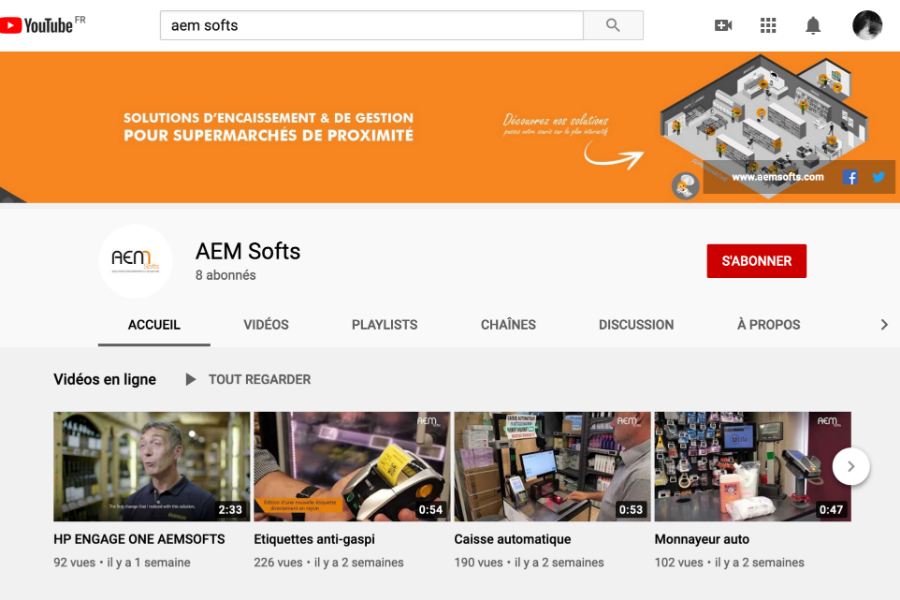Switch to the Chaînes tab
Viewport: 900px width, 600px height.
(508, 325)
